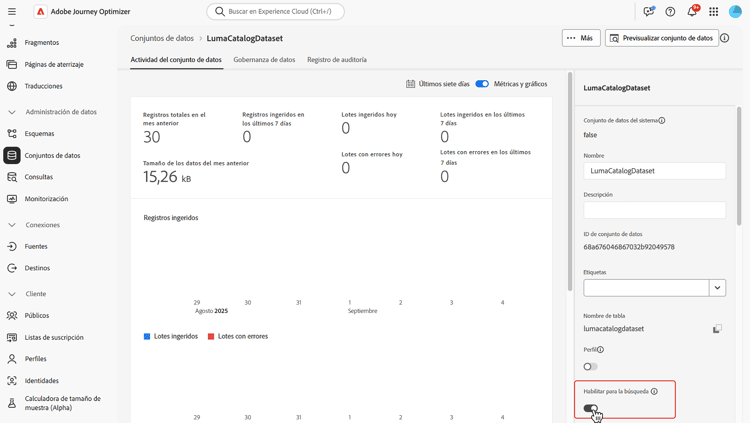The width and height of the screenshot is (750, 424).
Task: Click the Monitorización icon
Action: point(12,199)
